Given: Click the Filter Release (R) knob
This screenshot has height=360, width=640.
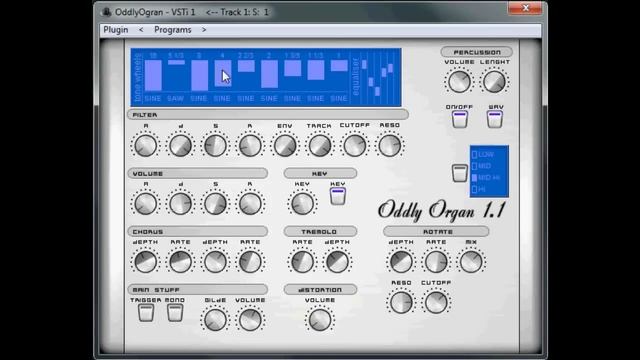Looking at the screenshot, I should pyautogui.click(x=250, y=145).
